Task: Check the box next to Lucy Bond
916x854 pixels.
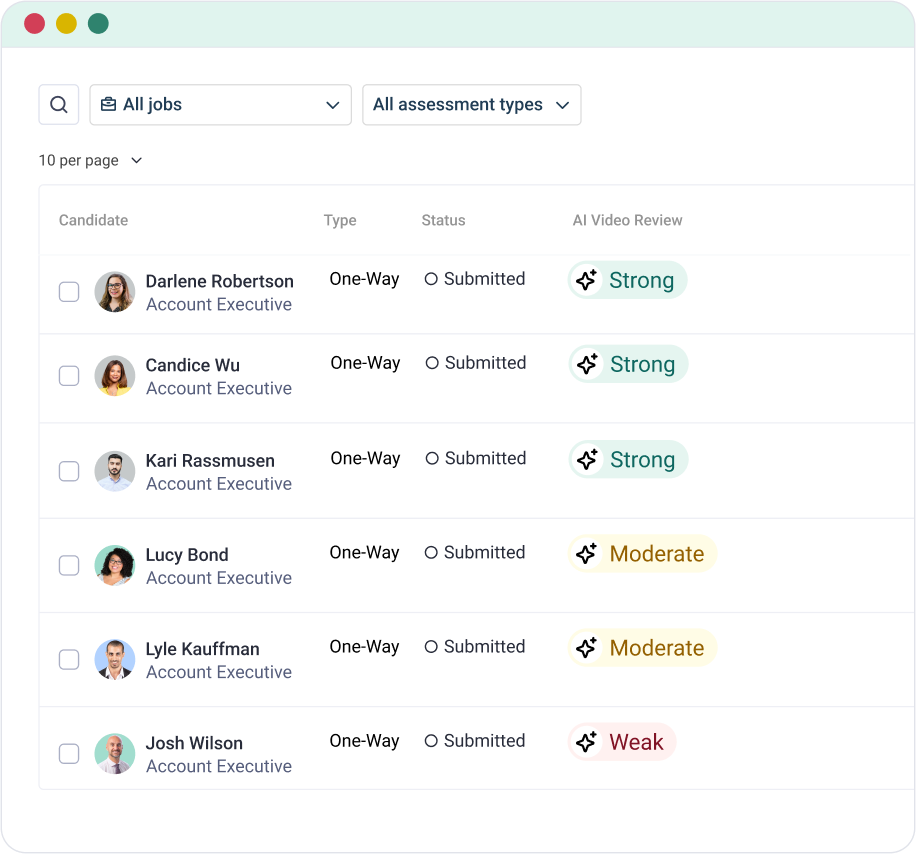Action: click(69, 565)
